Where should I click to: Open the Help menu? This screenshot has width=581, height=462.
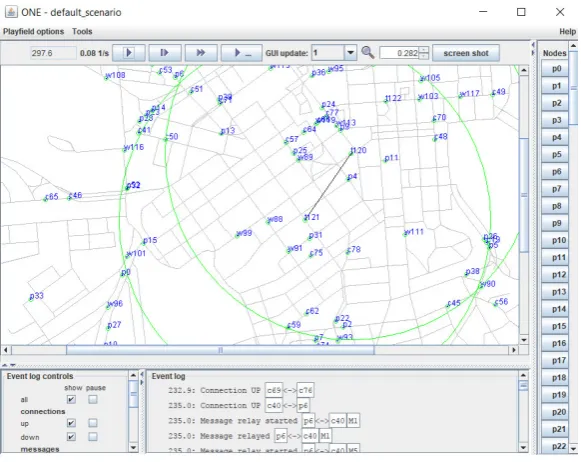click(567, 32)
